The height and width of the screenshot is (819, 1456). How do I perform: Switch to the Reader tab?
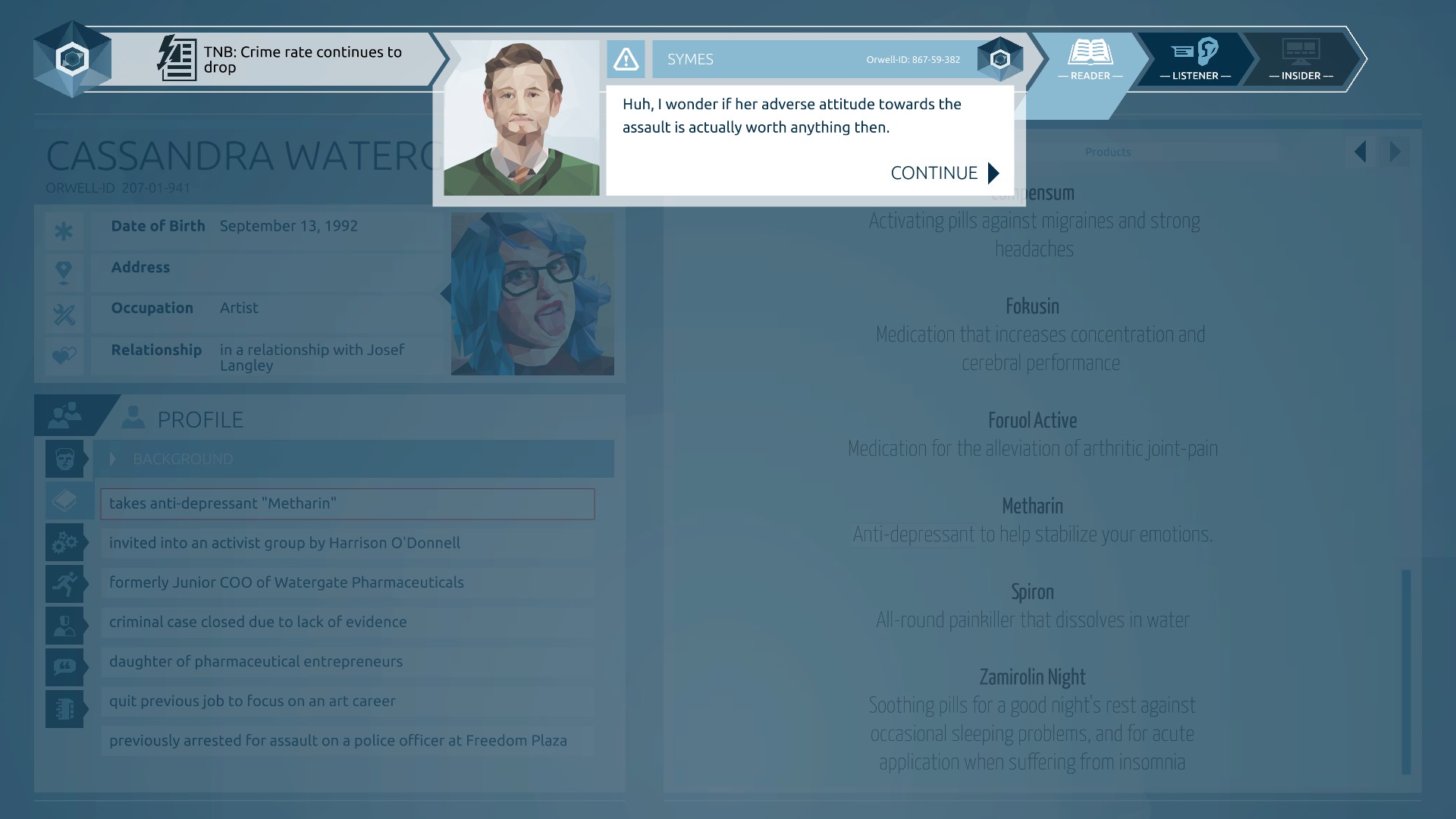(x=1090, y=59)
